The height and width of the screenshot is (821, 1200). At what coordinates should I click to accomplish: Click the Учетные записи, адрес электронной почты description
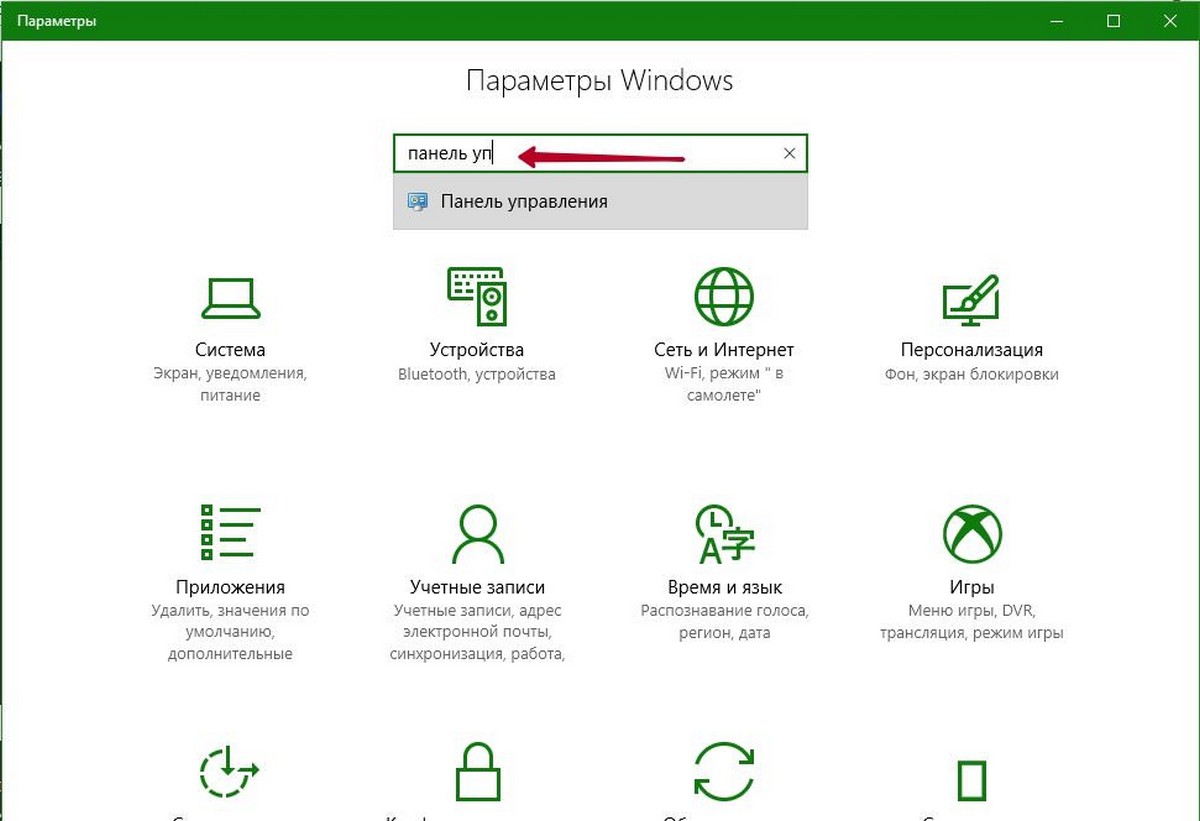click(477, 632)
